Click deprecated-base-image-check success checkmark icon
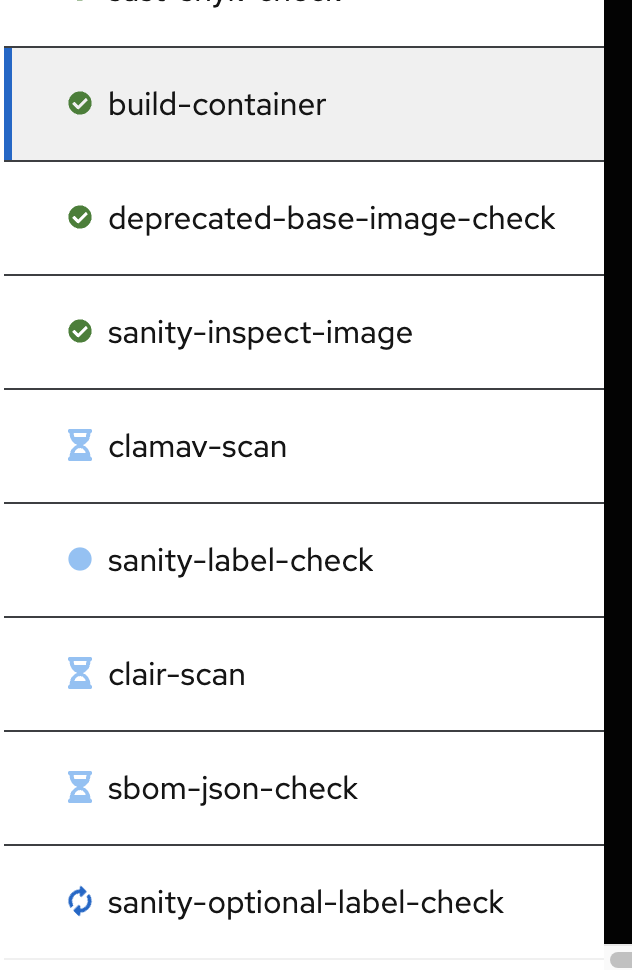Image resolution: width=632 pixels, height=970 pixels. [x=80, y=218]
